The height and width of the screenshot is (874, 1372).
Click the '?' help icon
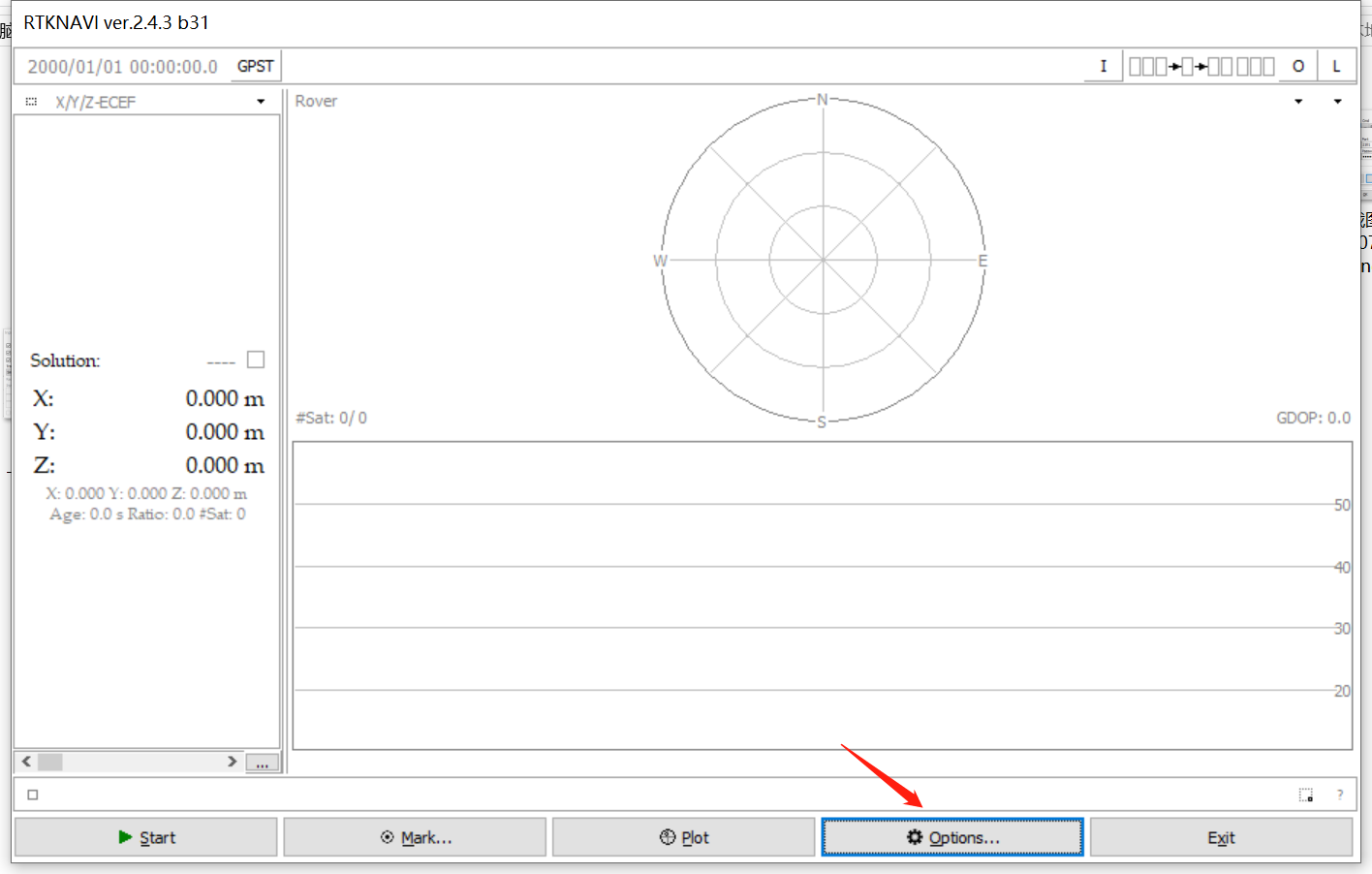(x=1340, y=795)
